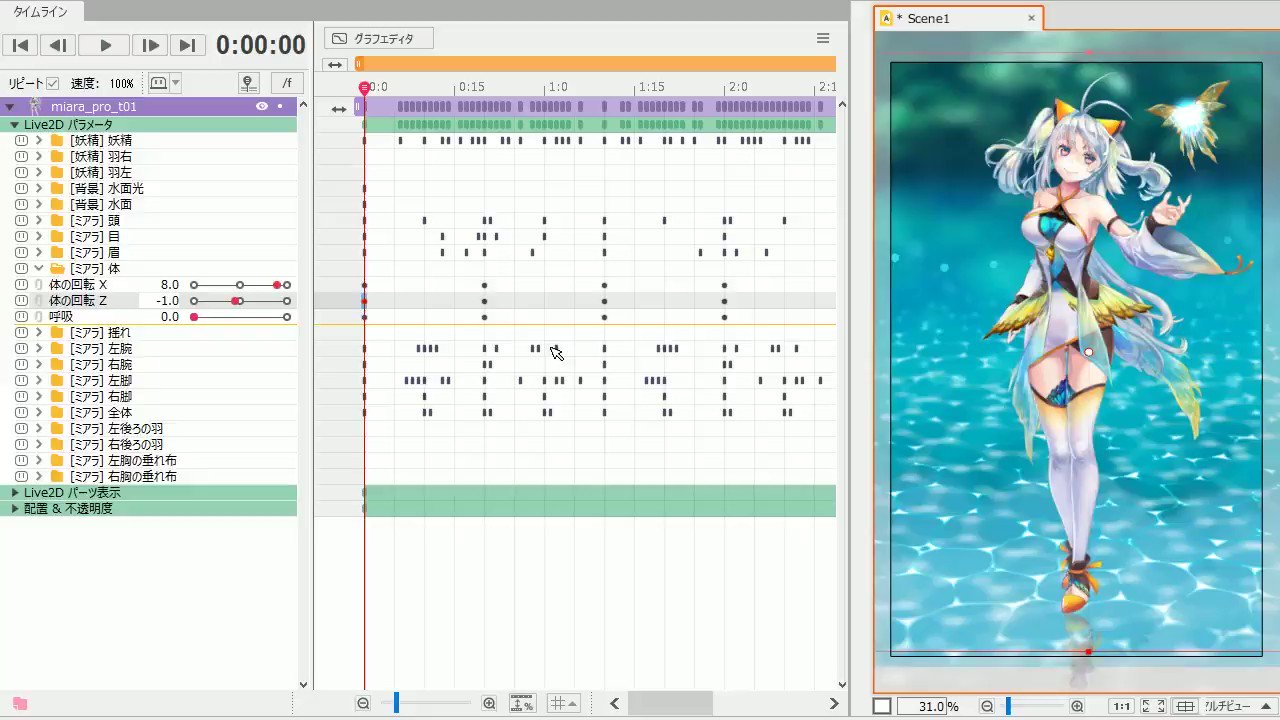Jump to the last frame of timeline
The image size is (1280, 720).
tap(187, 45)
